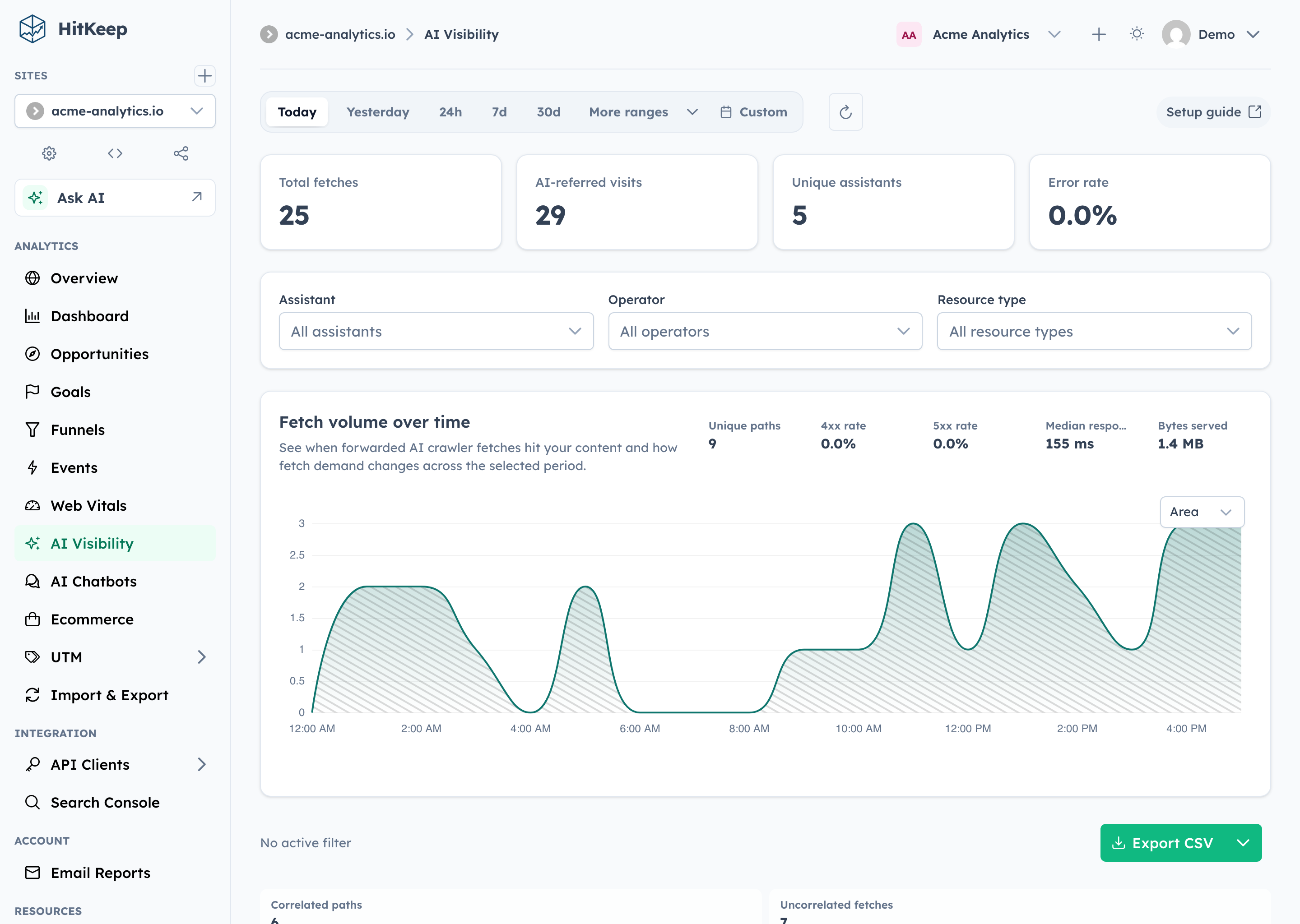Click the Error rate card
Screen dimensions: 1300x924
[x=1150, y=202]
